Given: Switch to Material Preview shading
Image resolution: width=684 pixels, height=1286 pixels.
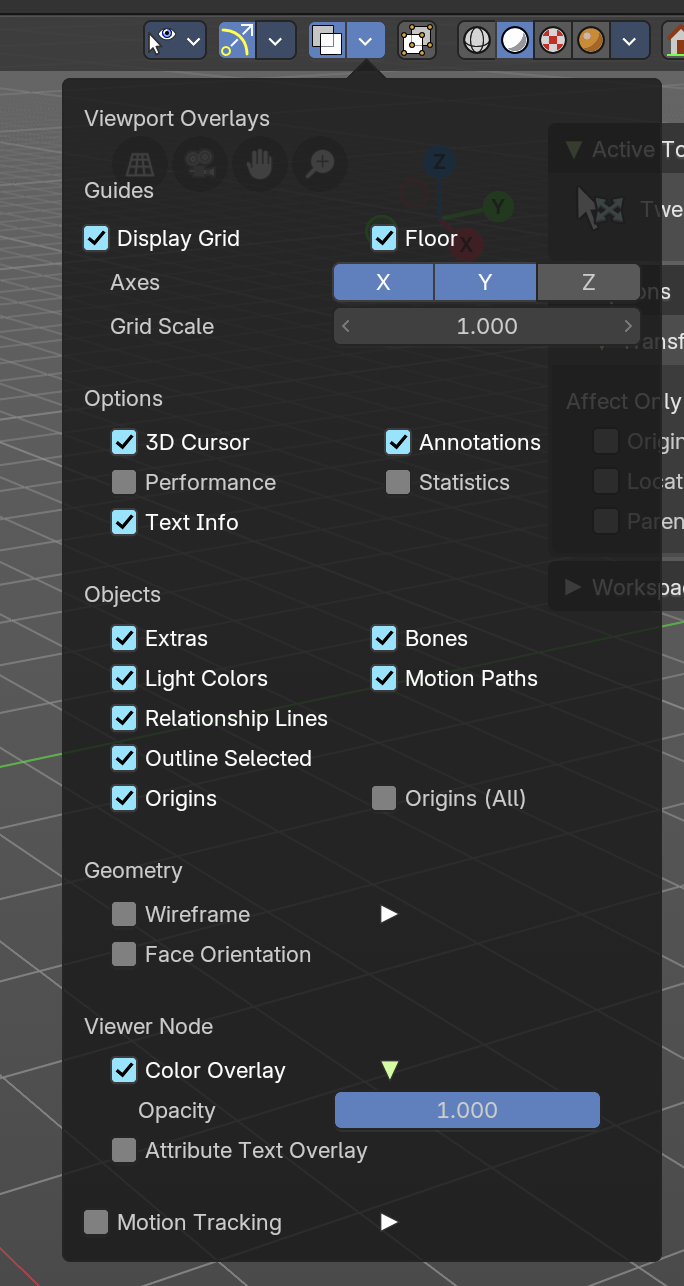Looking at the screenshot, I should pos(552,41).
